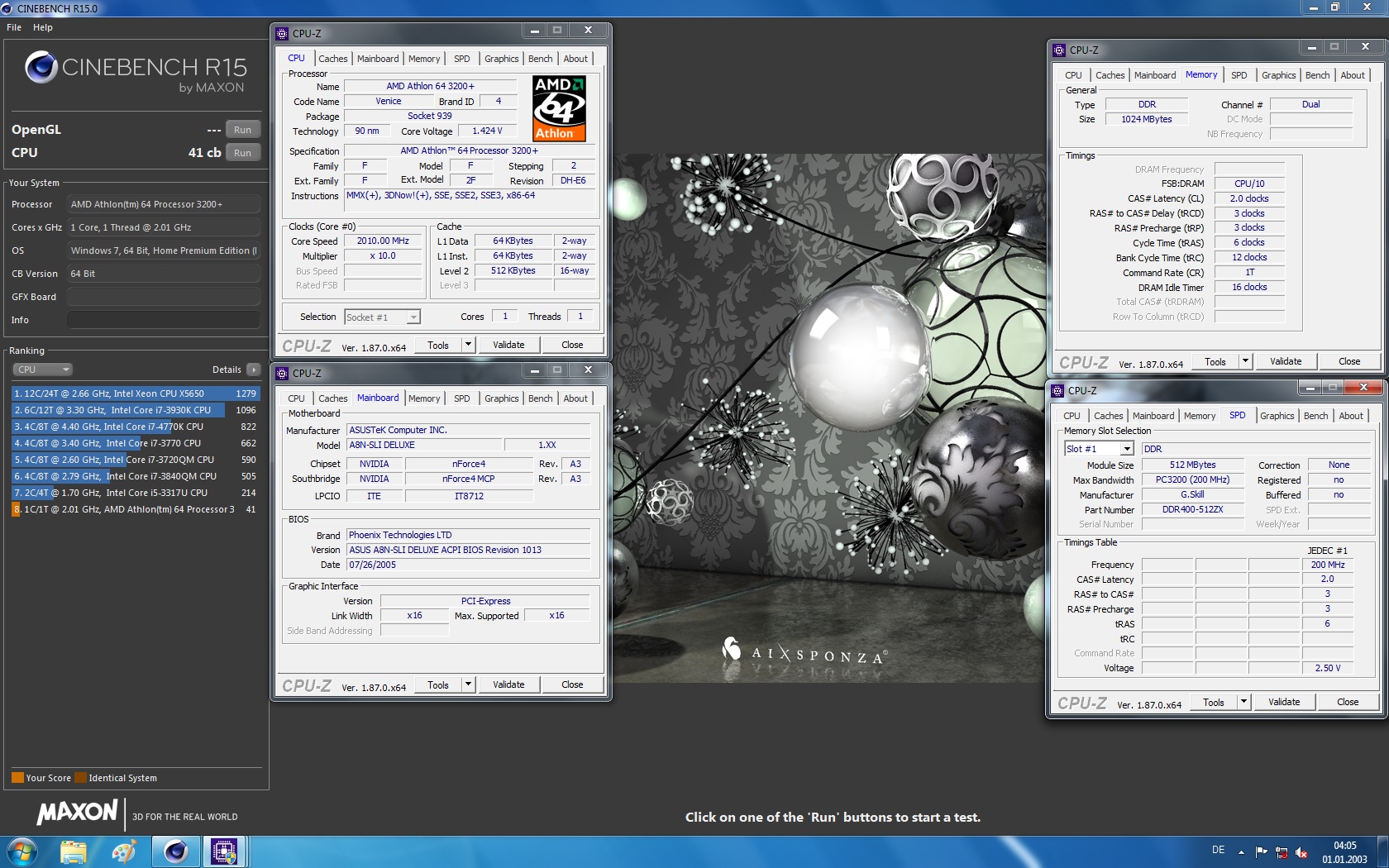Click the Core Speed value 2010.00 MHz
The height and width of the screenshot is (868, 1389).
(x=383, y=241)
